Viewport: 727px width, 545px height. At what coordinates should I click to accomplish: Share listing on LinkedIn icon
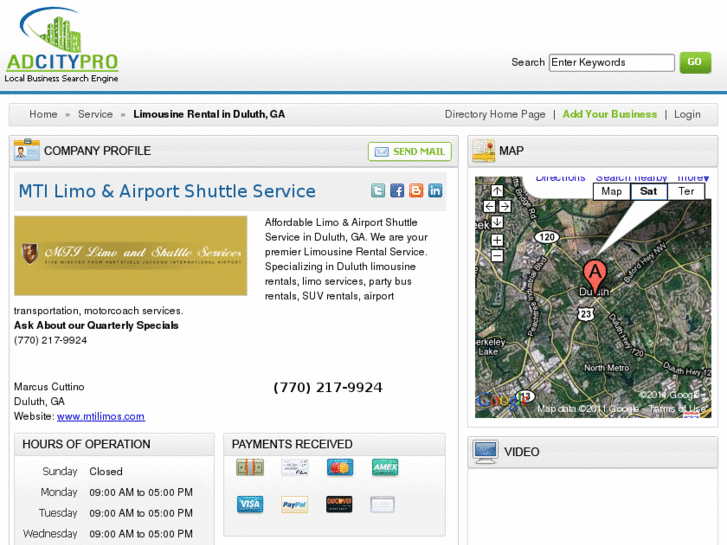click(x=435, y=190)
